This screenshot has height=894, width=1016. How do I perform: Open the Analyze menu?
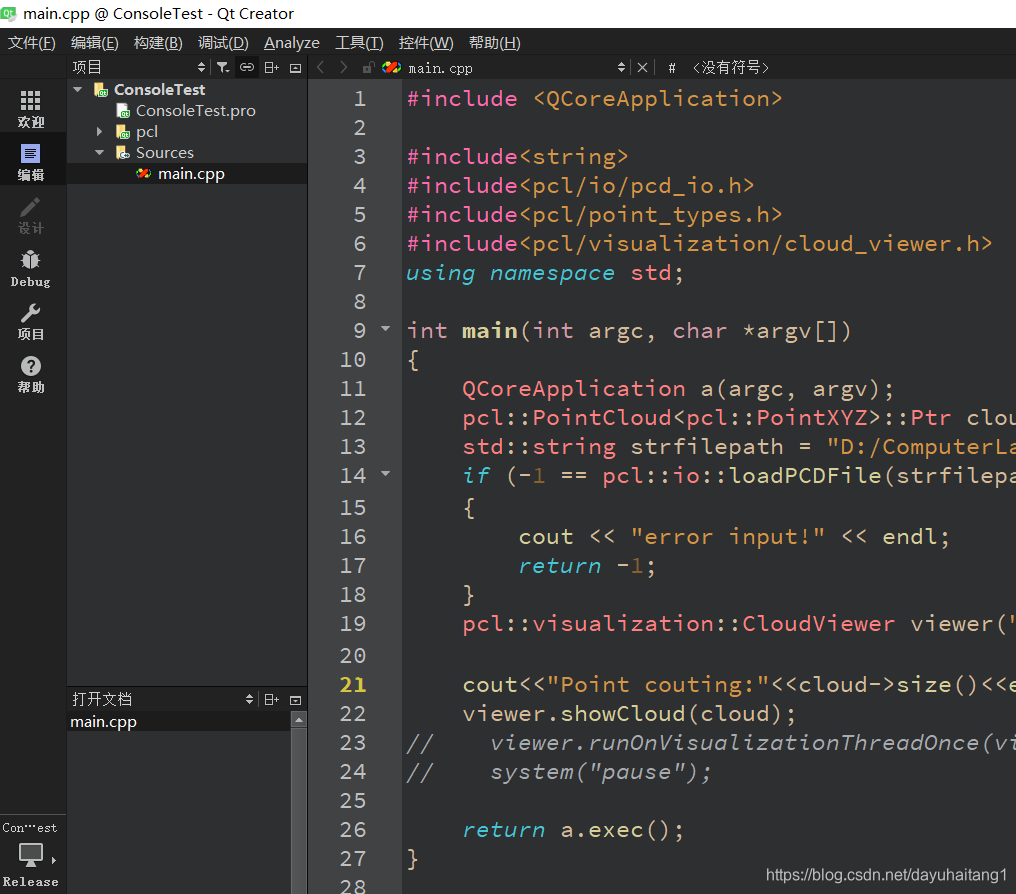[x=292, y=43]
